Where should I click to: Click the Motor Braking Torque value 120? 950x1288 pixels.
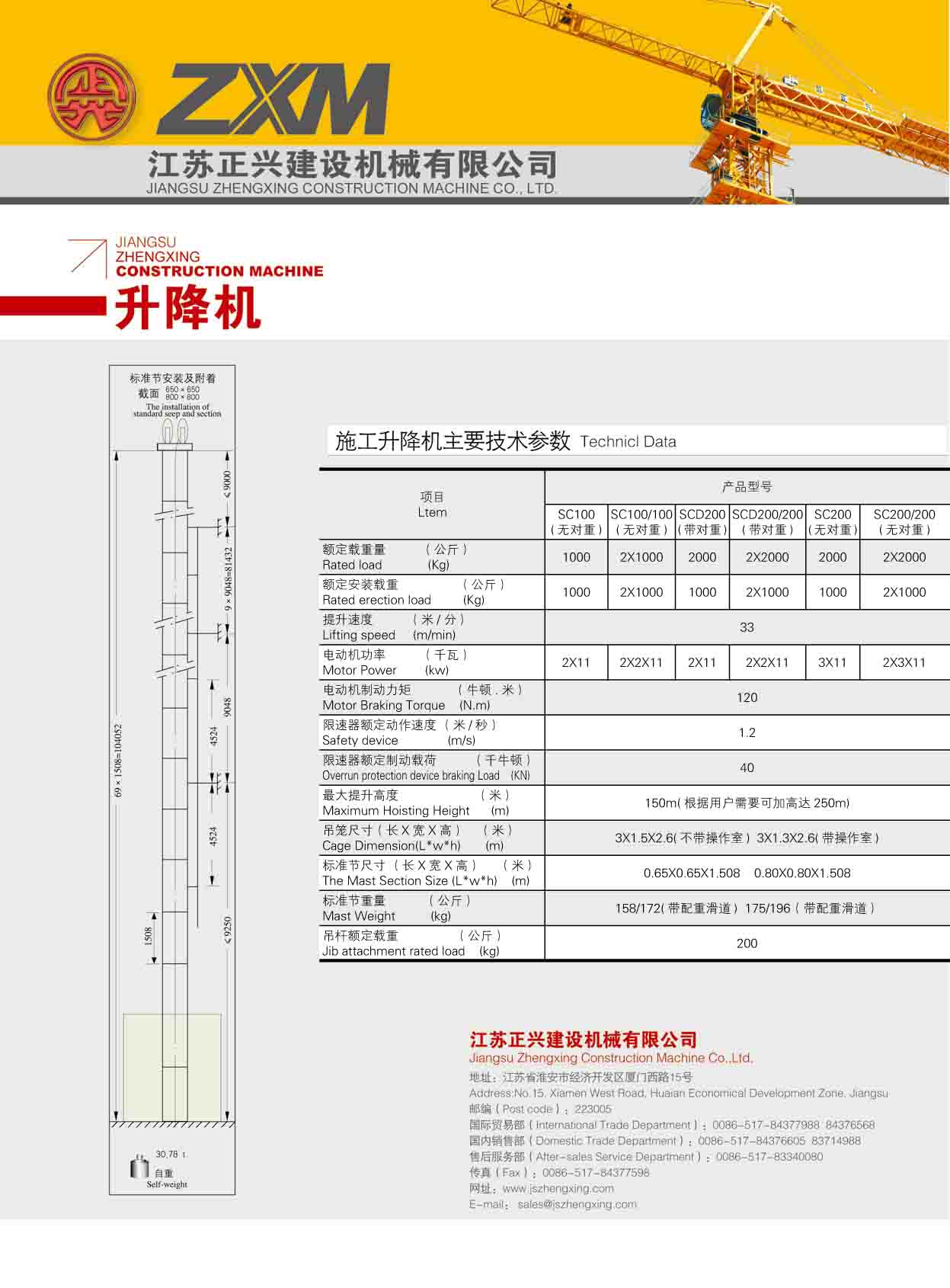747,697
